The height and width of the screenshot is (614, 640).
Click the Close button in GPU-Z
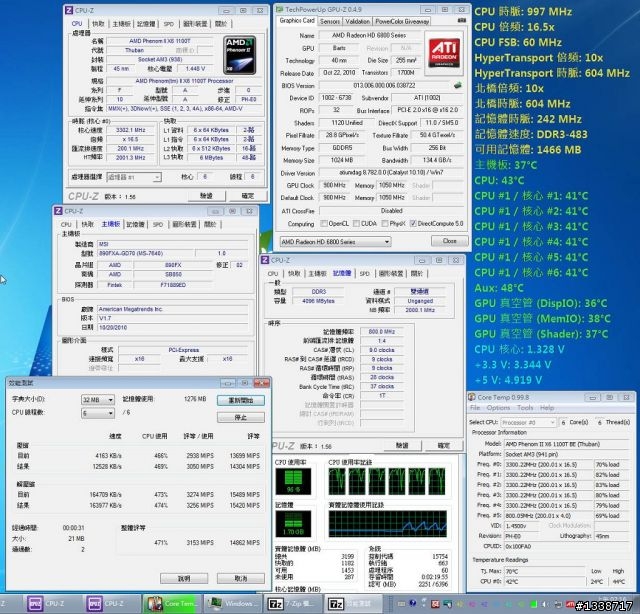click(450, 241)
